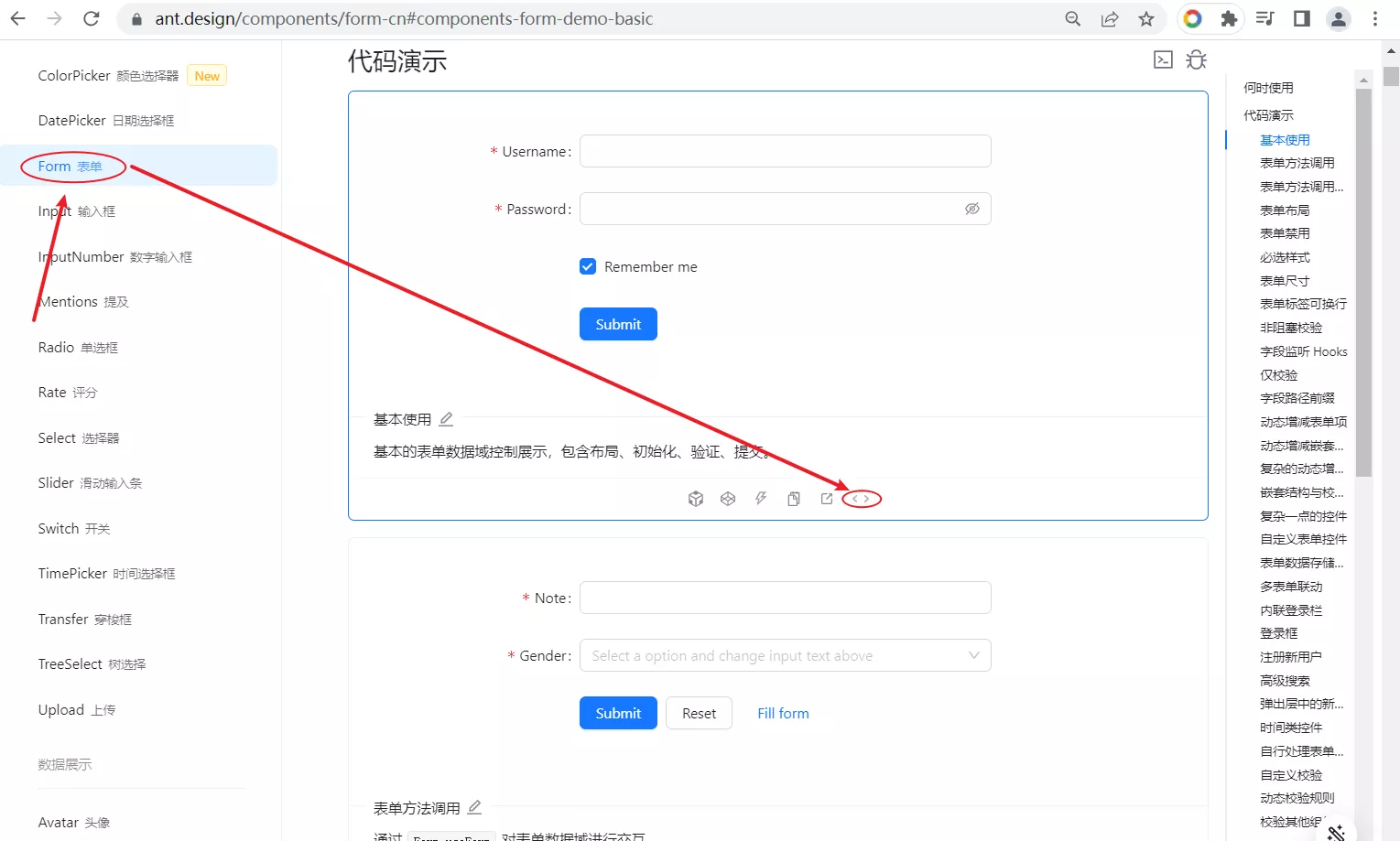Jump to 表单尺寸 anchor
This screenshot has width=1400, height=841.
(x=1285, y=281)
